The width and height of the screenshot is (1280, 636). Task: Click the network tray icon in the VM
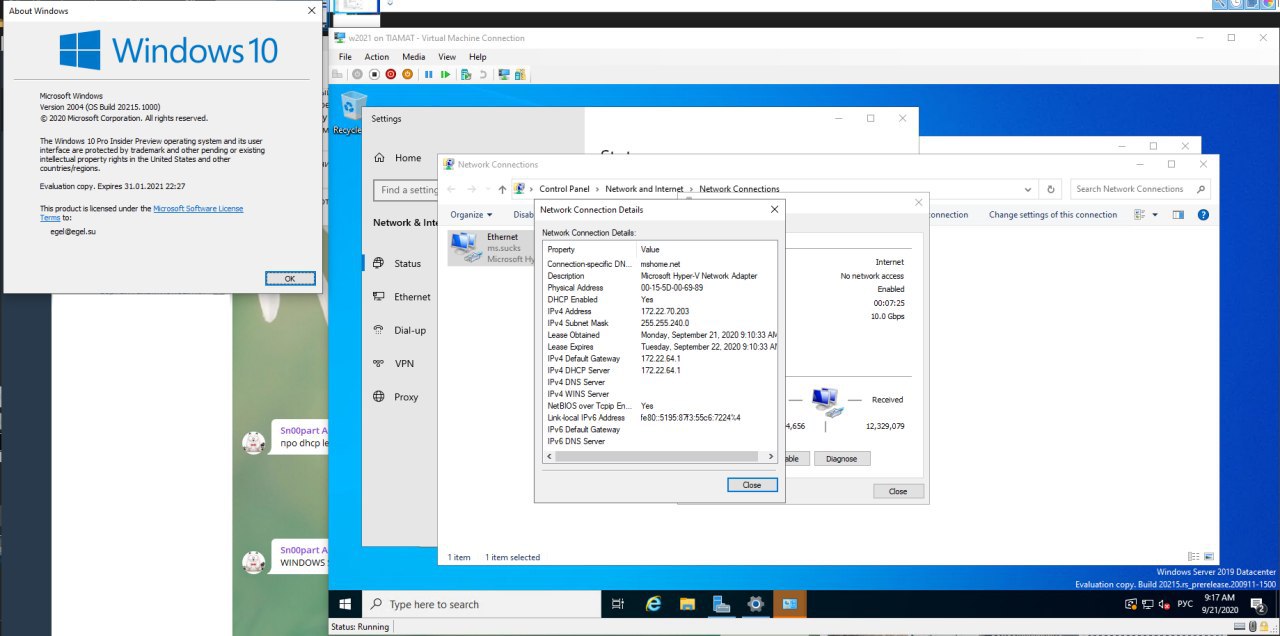[1148, 604]
